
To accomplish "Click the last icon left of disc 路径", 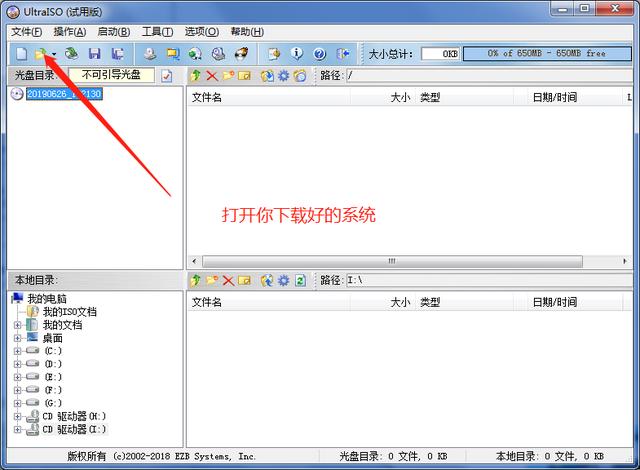I will click(300, 75).
